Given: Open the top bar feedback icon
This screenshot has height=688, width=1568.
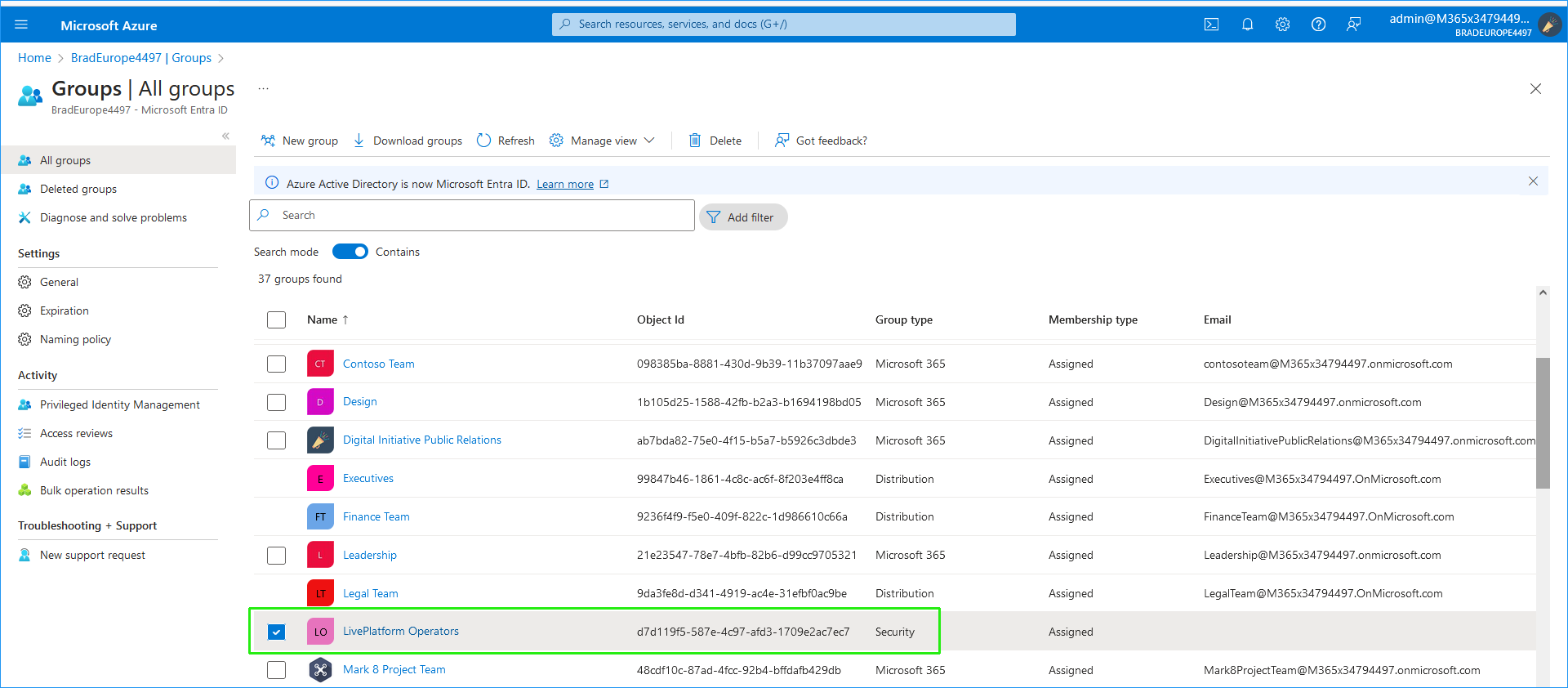Looking at the screenshot, I should pyautogui.click(x=1354, y=25).
